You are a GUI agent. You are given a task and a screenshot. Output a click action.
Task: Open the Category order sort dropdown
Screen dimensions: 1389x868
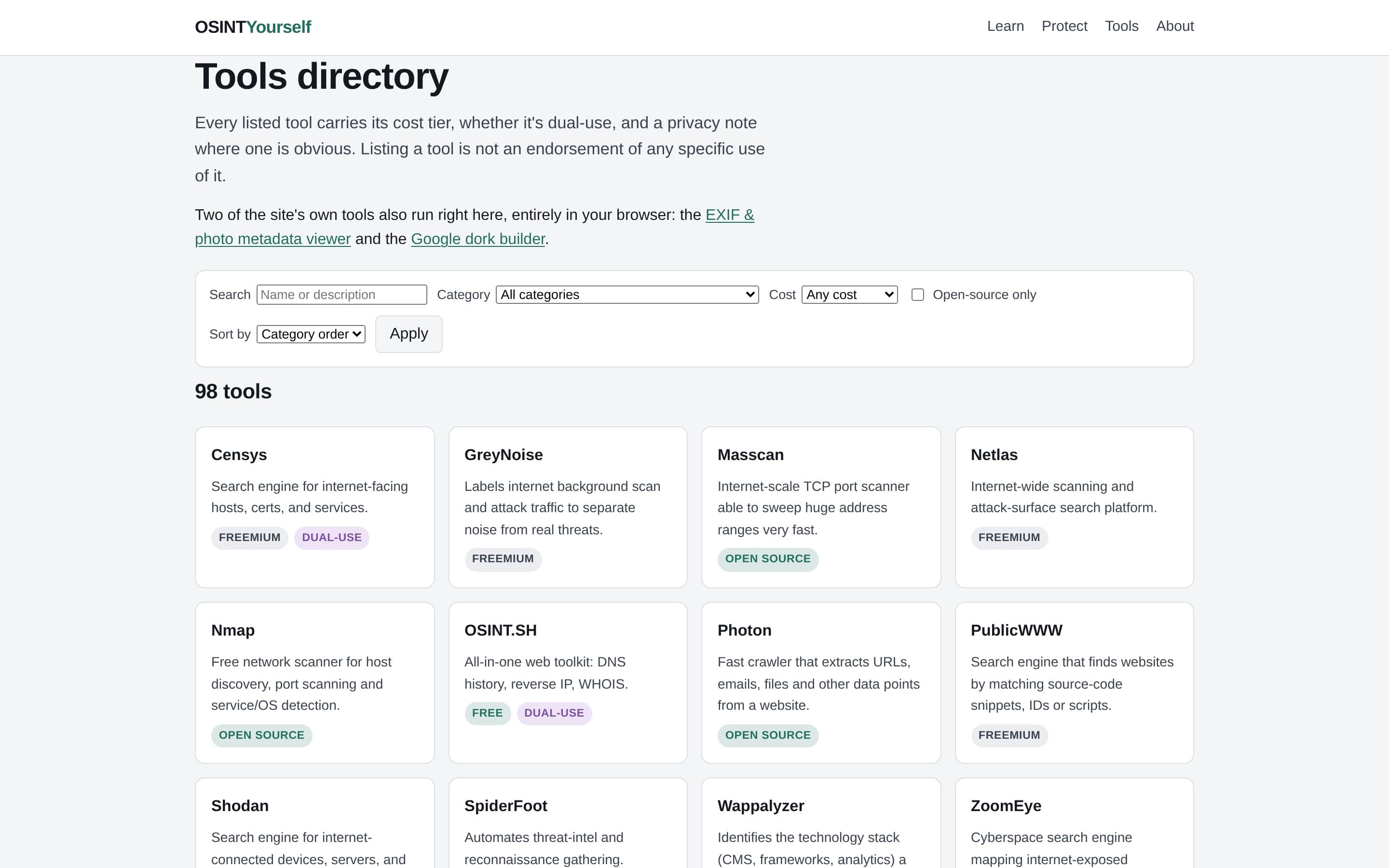tap(311, 334)
